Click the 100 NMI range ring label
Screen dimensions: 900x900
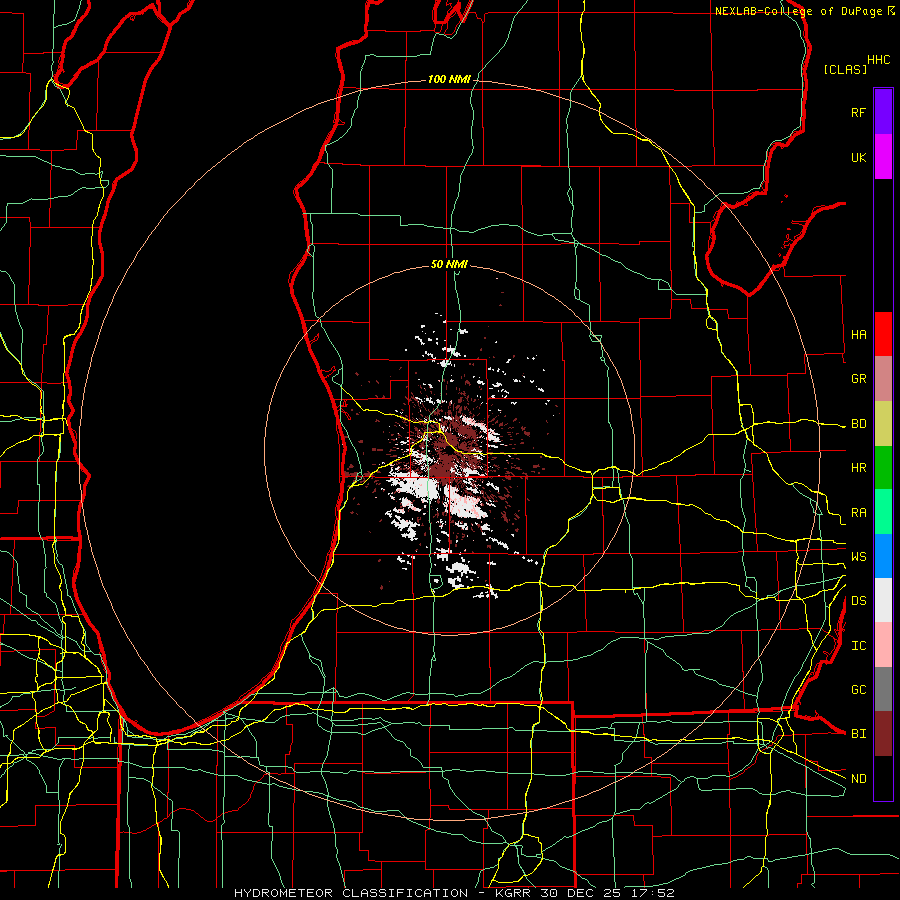coord(449,79)
